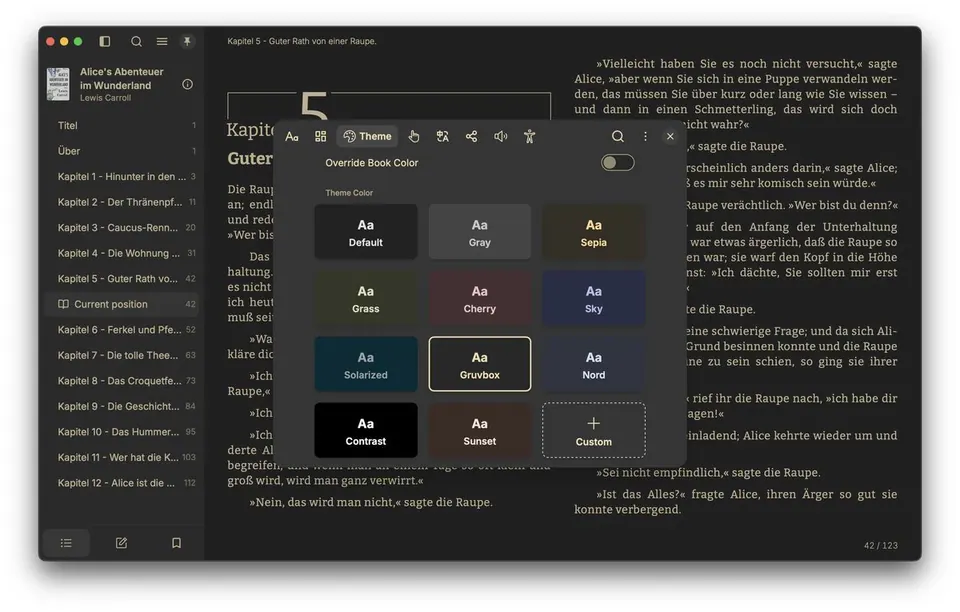The height and width of the screenshot is (612, 960).
Task: Open the text-to-speech speaker settings icon
Action: point(500,136)
